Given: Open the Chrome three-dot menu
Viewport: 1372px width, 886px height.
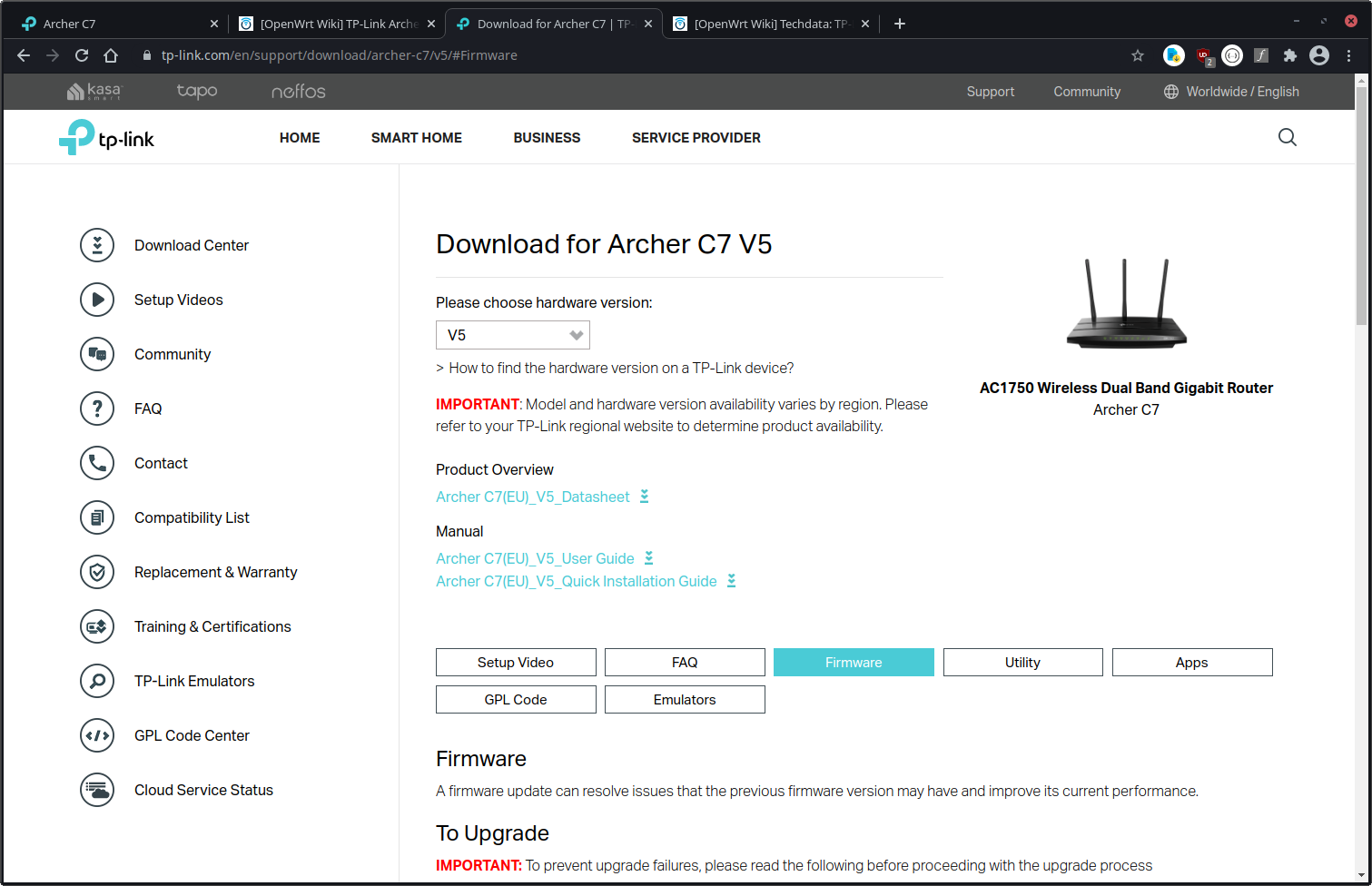Looking at the screenshot, I should pos(1349,55).
